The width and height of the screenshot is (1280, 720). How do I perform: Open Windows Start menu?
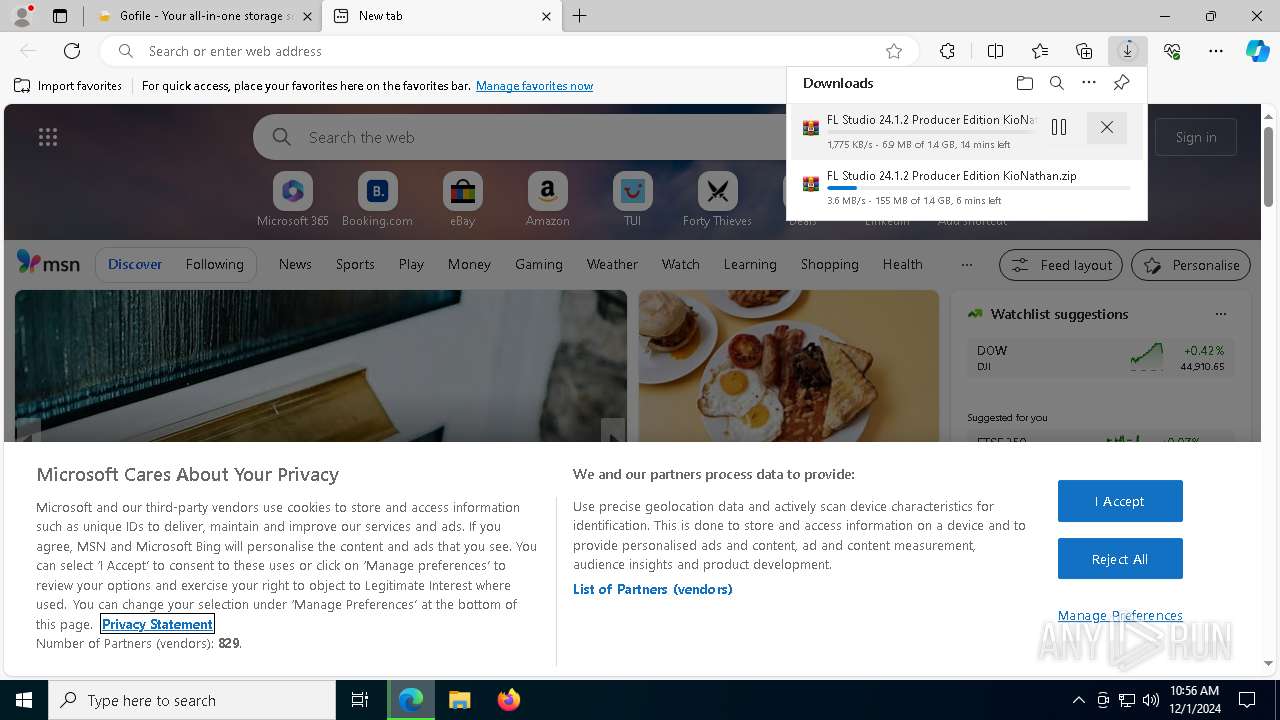pyautogui.click(x=24, y=700)
